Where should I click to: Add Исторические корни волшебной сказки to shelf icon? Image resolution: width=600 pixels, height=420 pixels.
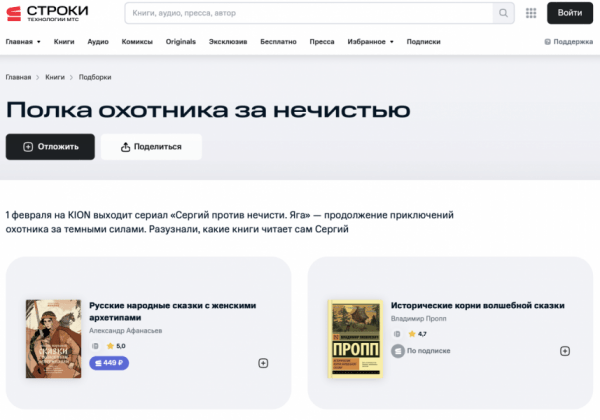coord(565,351)
